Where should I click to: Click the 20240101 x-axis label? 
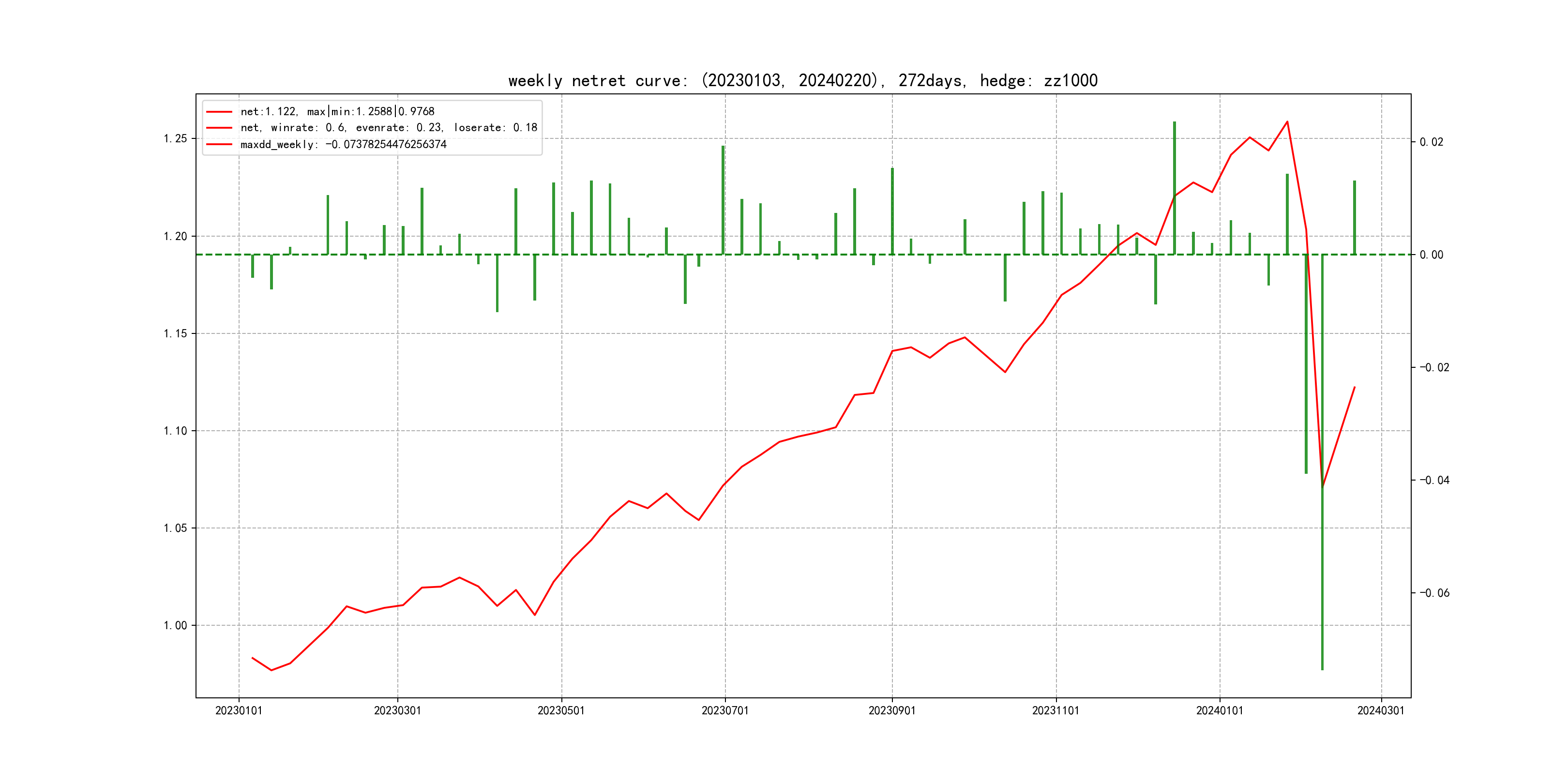(1219, 710)
